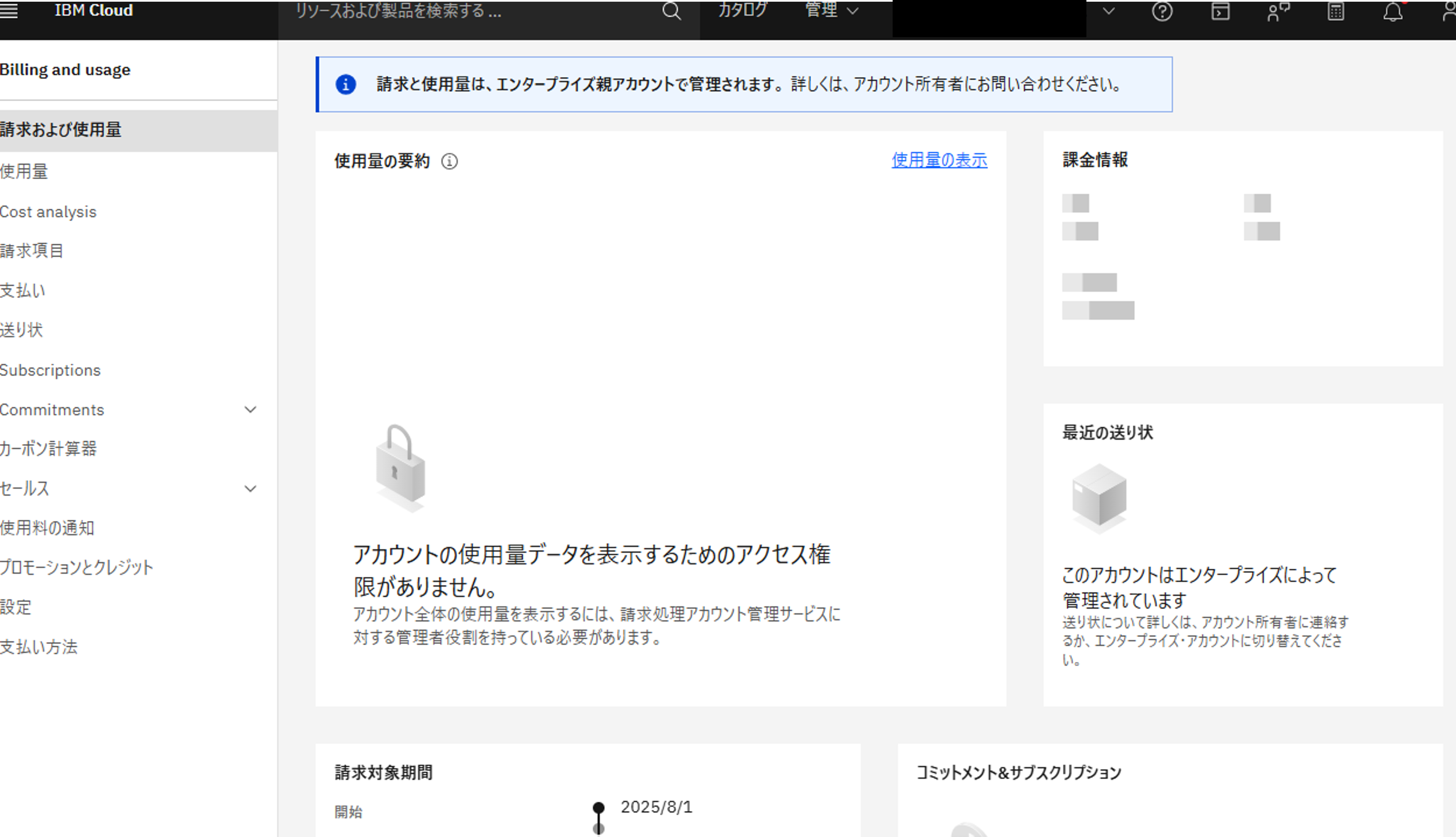1456x837 pixels.
Task: Click the feedback/chat person icon in header
Action: click(1278, 12)
